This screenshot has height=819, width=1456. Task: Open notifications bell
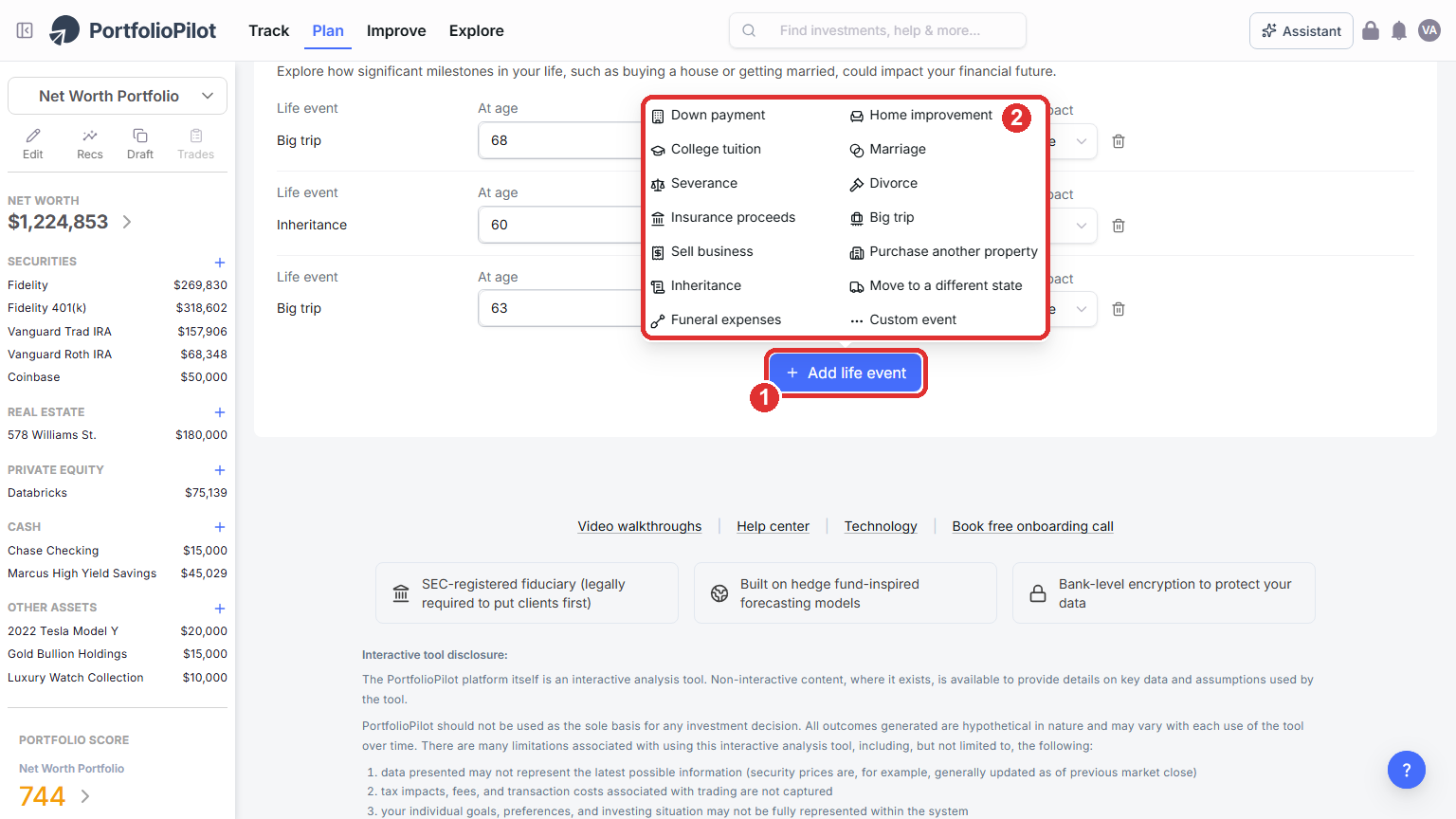pyautogui.click(x=1399, y=30)
